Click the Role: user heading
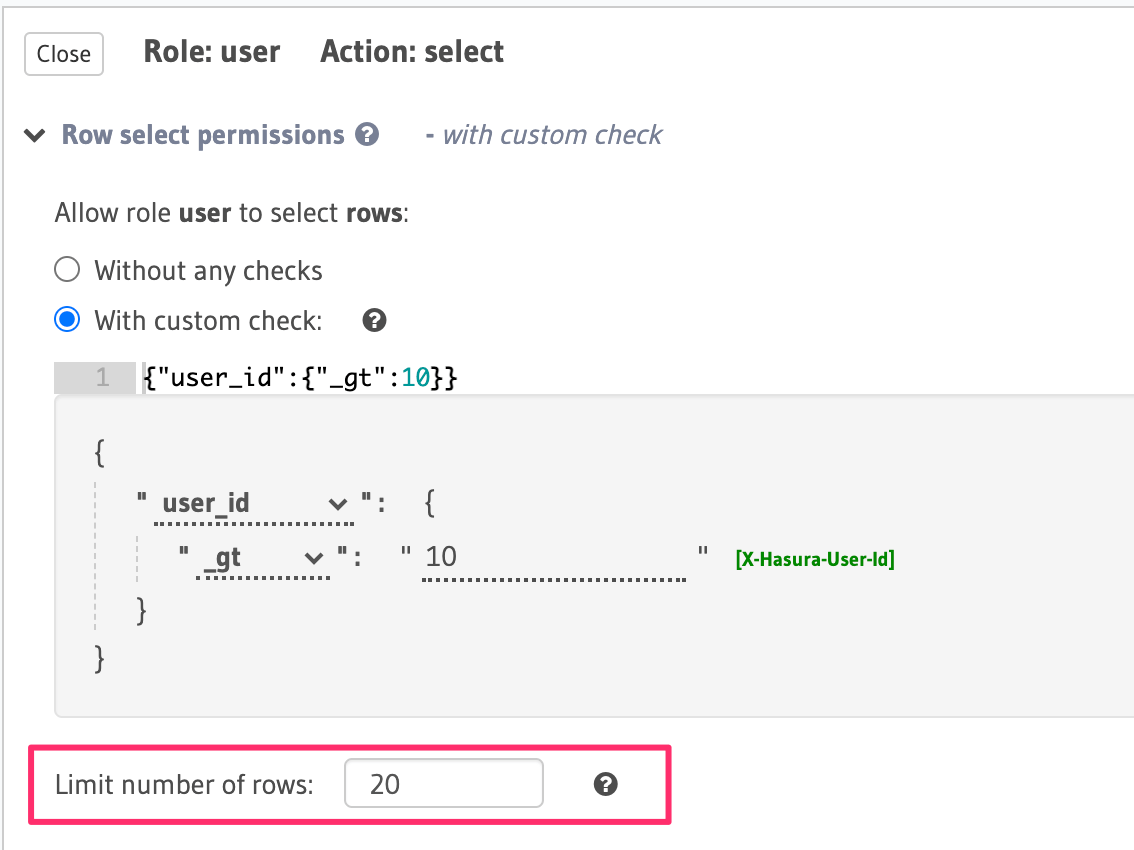This screenshot has height=850, width=1134. [x=212, y=52]
